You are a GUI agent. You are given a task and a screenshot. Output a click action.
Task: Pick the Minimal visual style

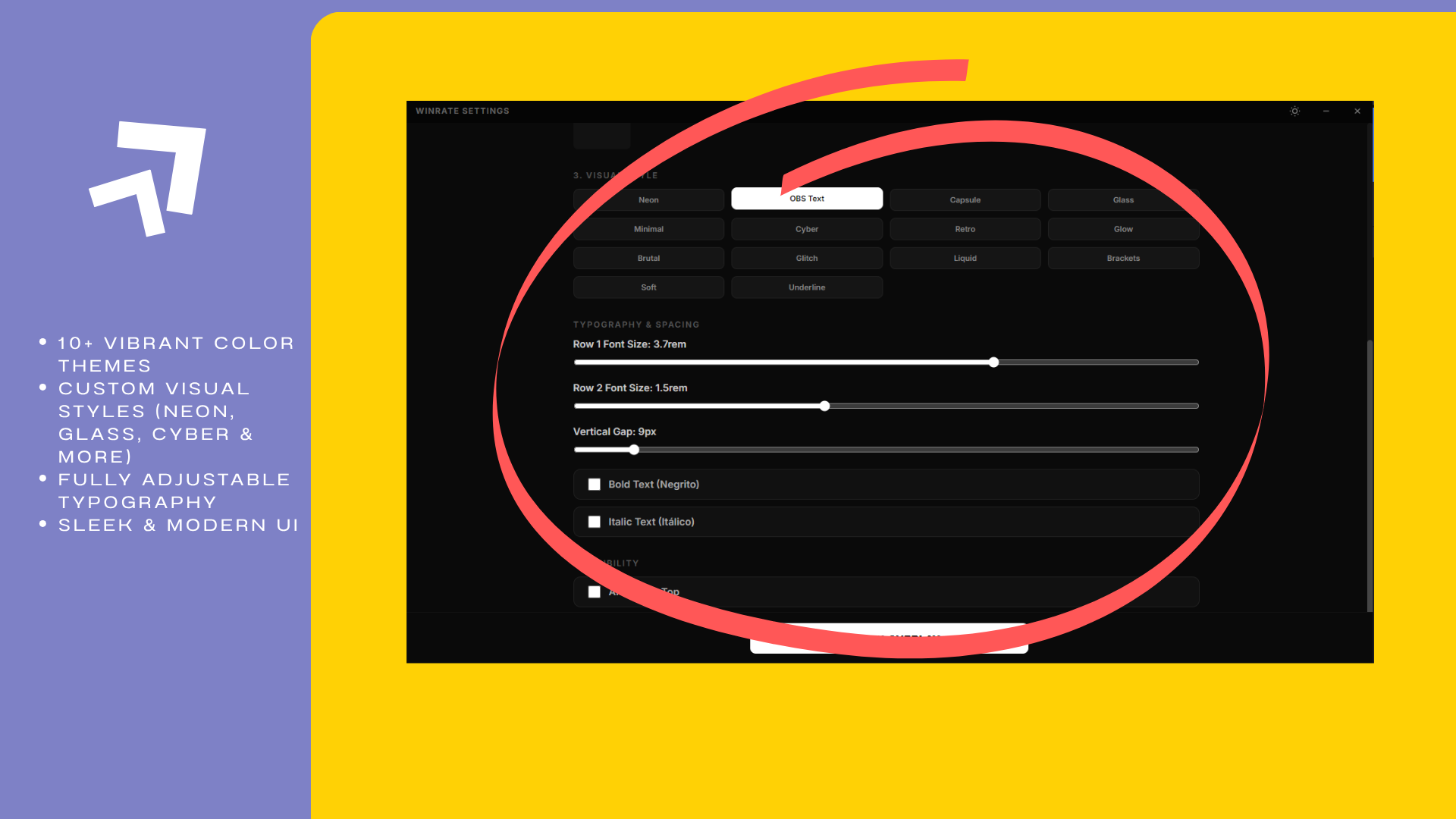[648, 229]
